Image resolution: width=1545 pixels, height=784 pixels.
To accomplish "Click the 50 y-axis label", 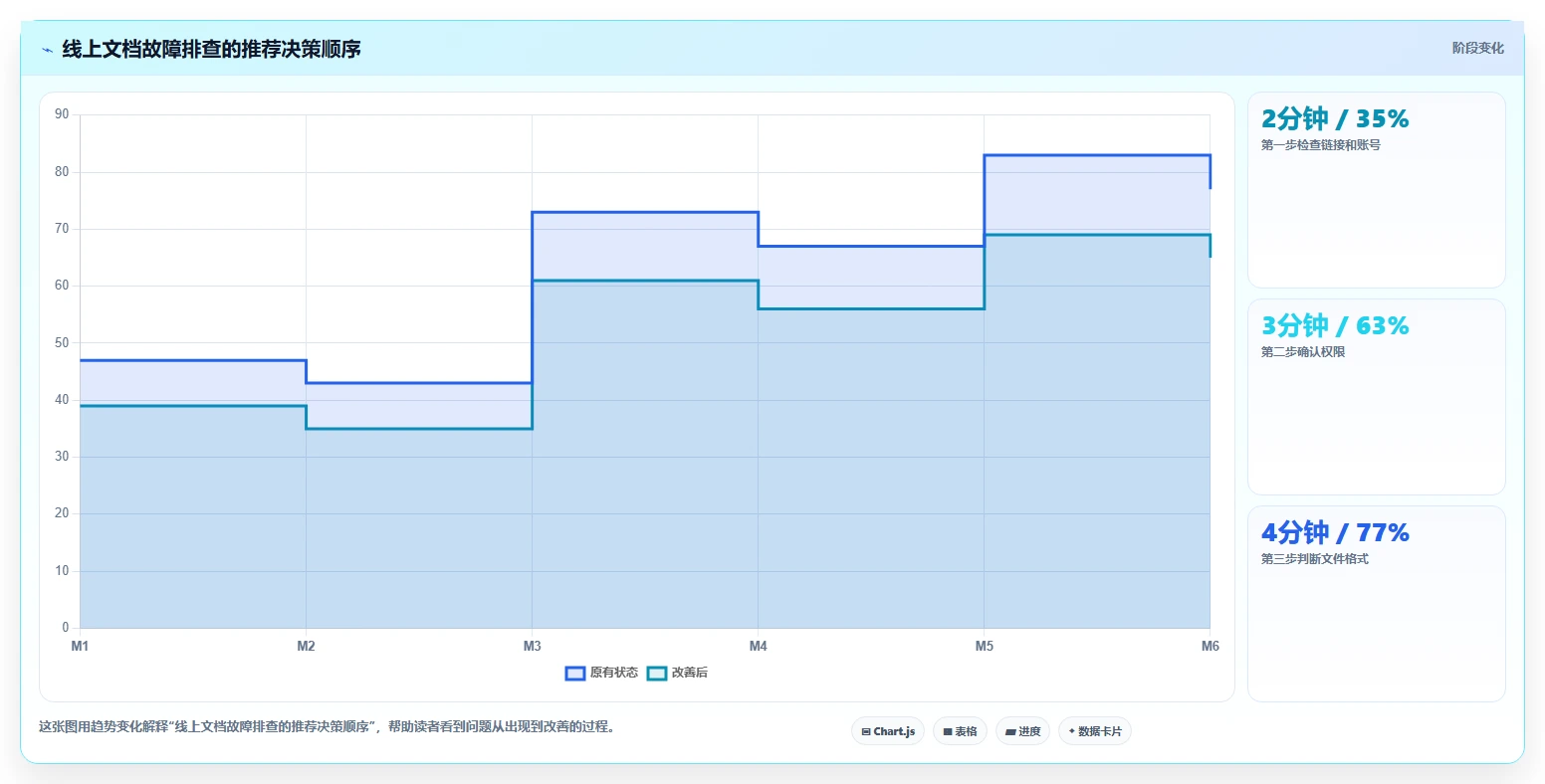I will (x=62, y=343).
